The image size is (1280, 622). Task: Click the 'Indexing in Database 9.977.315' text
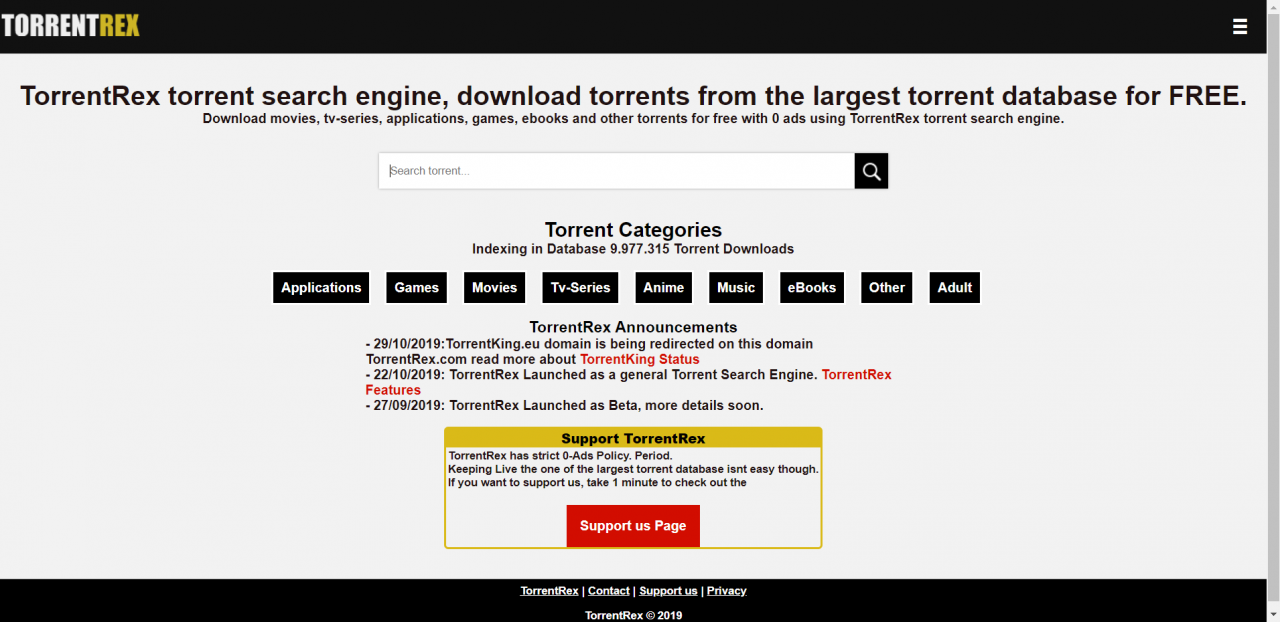[x=633, y=249]
